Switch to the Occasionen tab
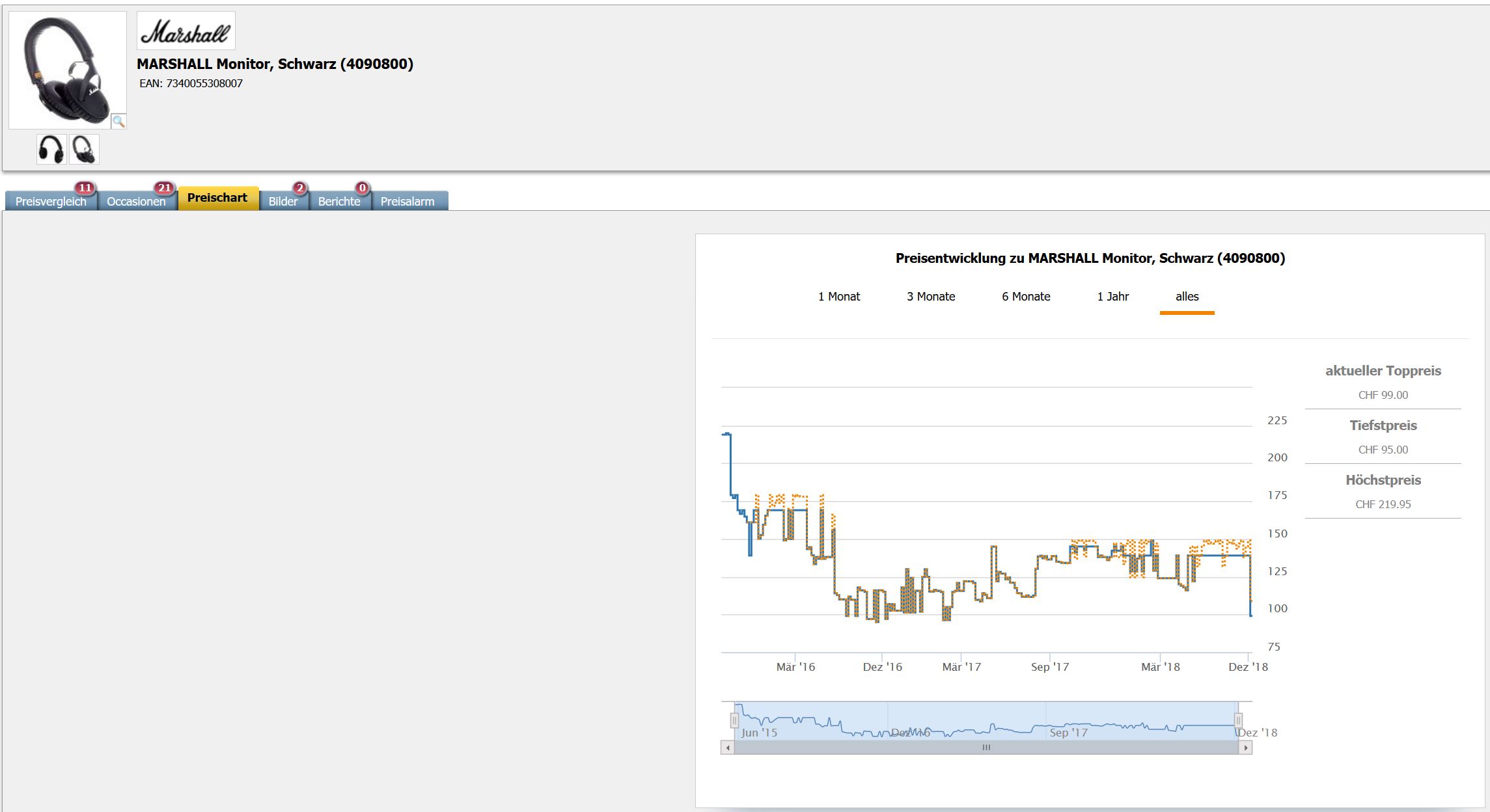Viewport: 1490px width, 812px height. pyautogui.click(x=136, y=201)
